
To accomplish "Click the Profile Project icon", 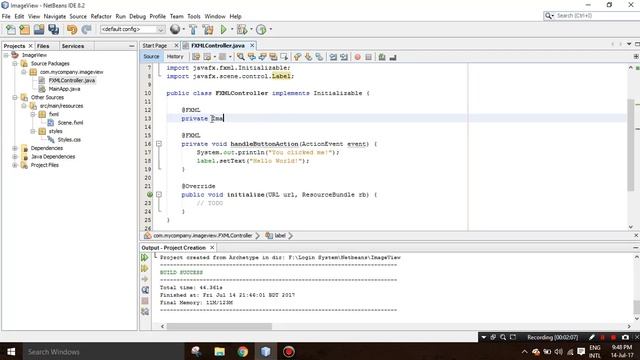I will tap(261, 29).
